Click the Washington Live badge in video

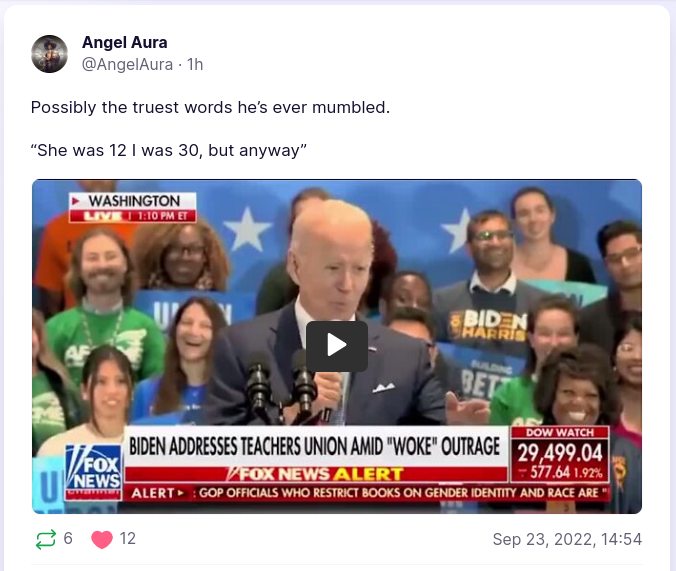pos(133,207)
